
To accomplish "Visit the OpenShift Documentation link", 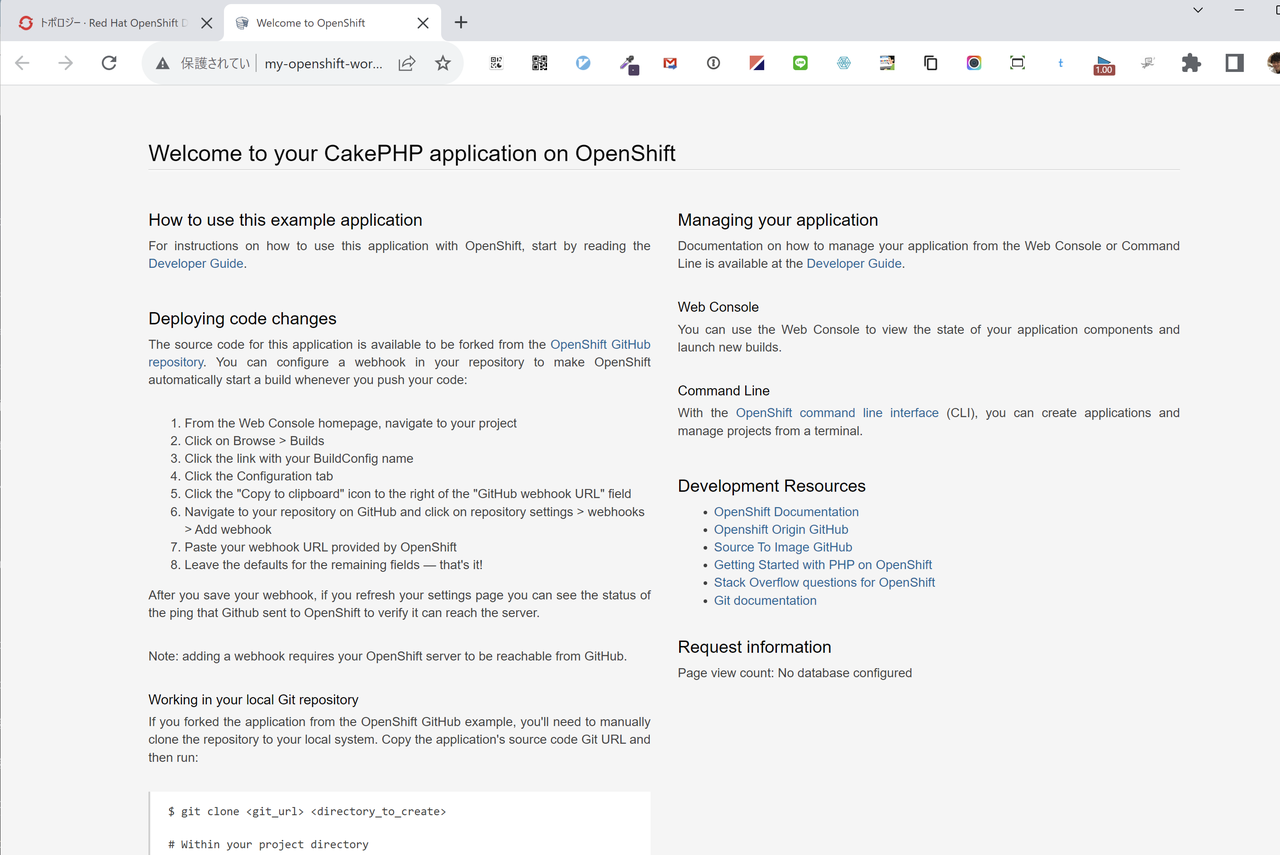I will point(786,512).
